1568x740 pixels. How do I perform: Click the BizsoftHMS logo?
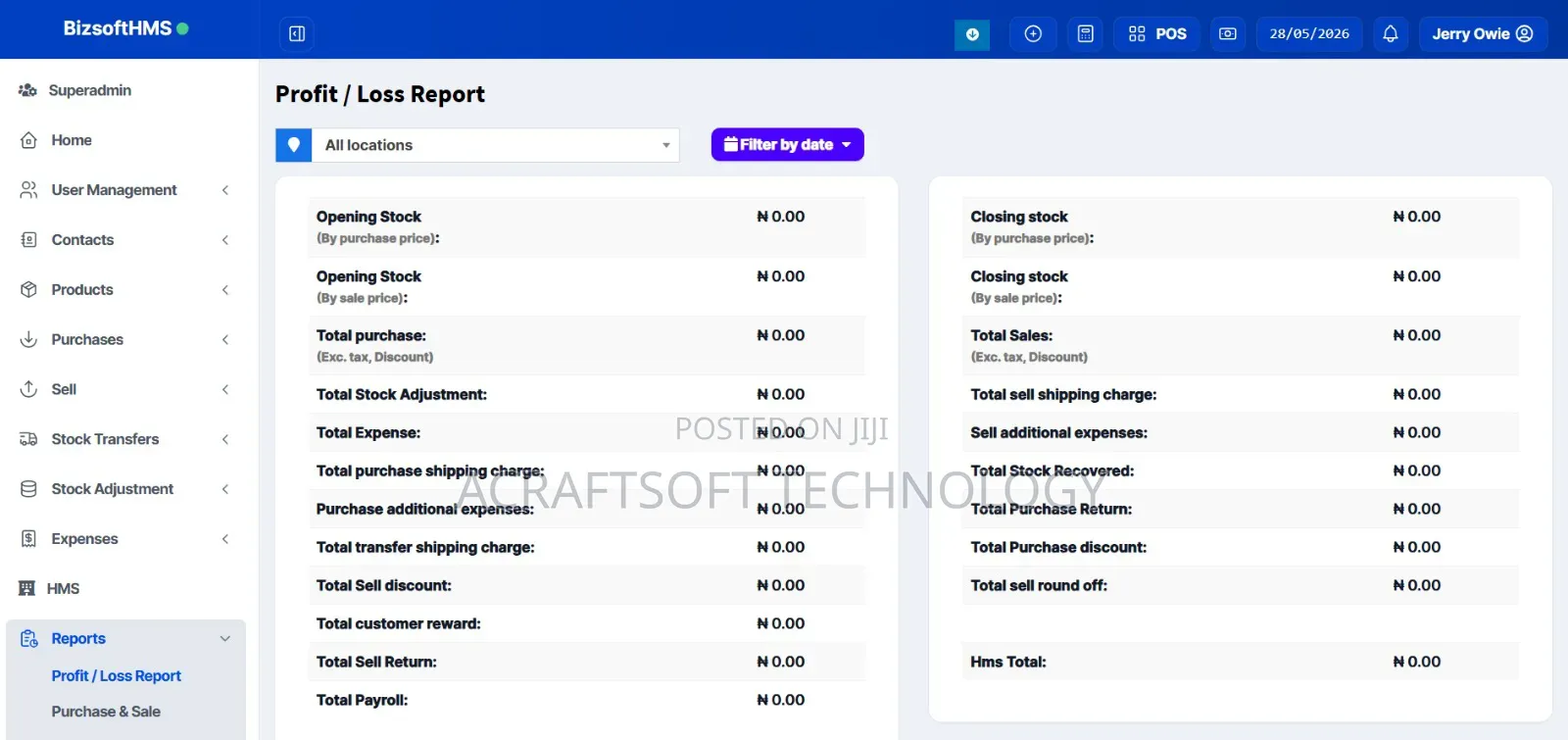point(125,28)
